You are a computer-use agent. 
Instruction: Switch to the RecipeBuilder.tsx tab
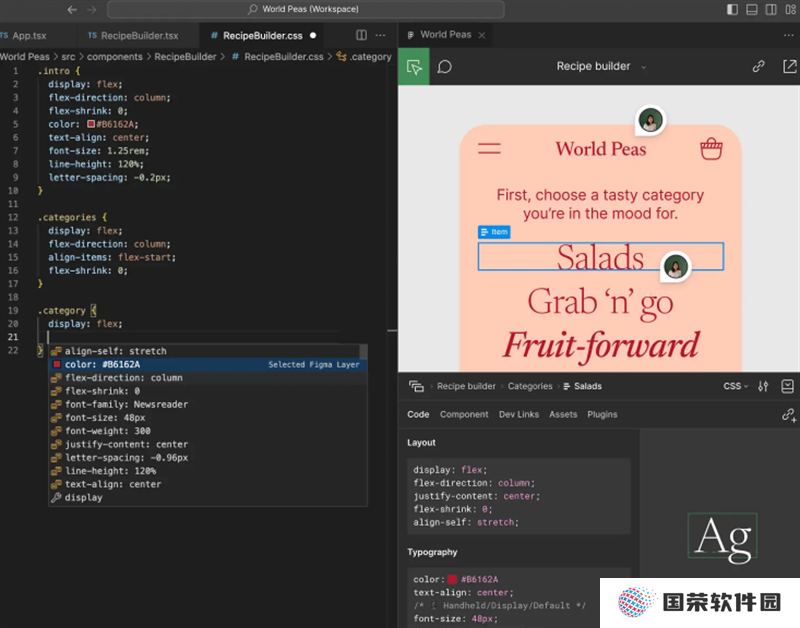point(133,36)
